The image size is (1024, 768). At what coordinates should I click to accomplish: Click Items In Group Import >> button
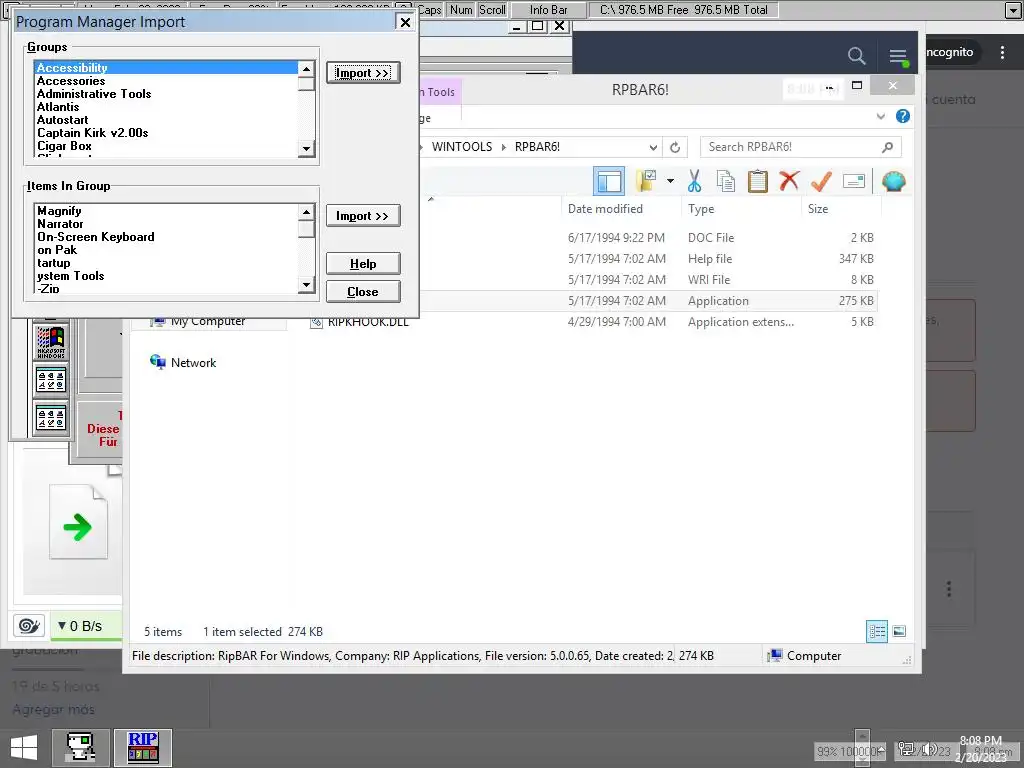click(x=363, y=216)
